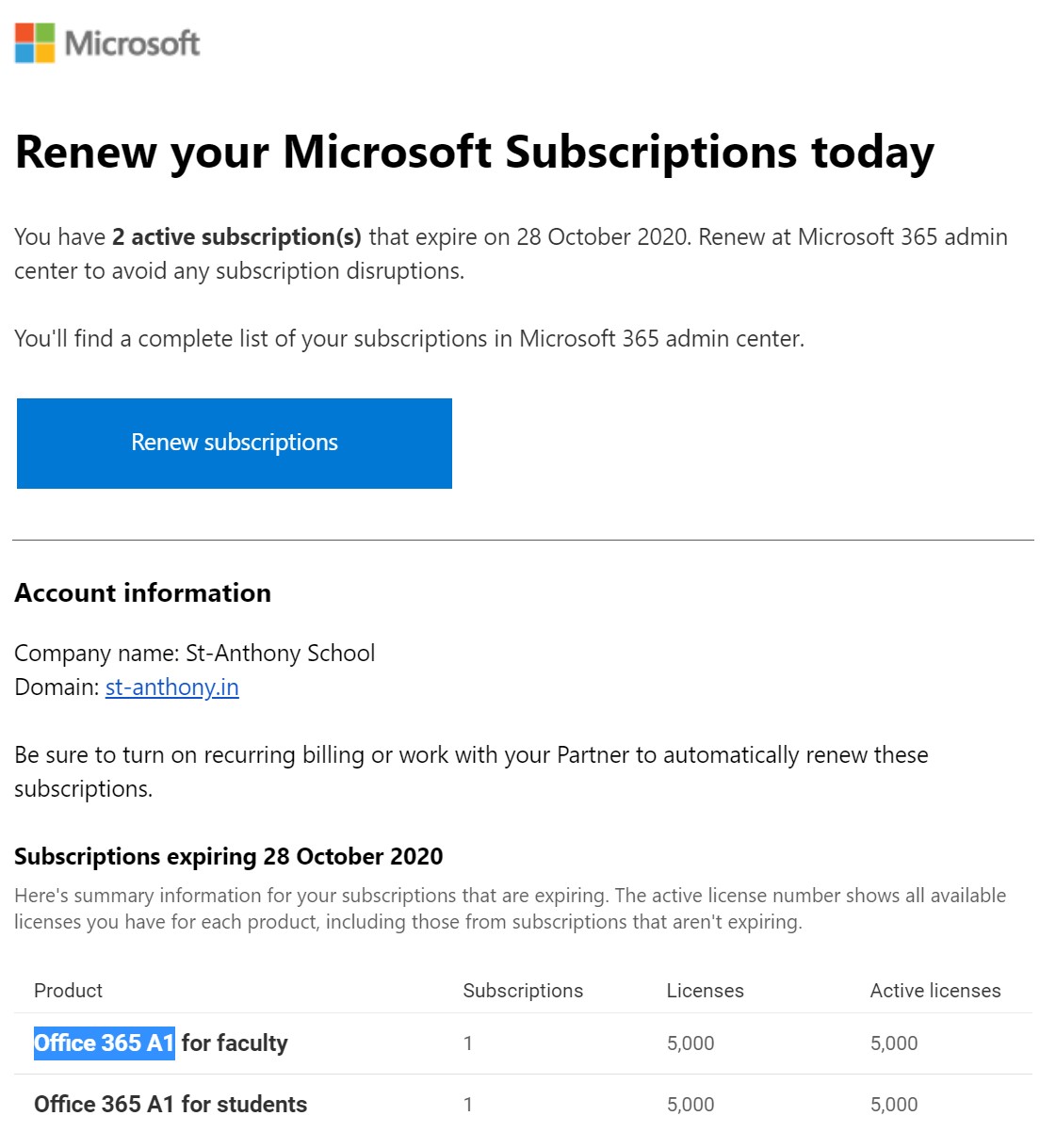Screen dimensions: 1056x1148
Task: Click the highlighted Office 365 A1 text
Action: point(105,1043)
